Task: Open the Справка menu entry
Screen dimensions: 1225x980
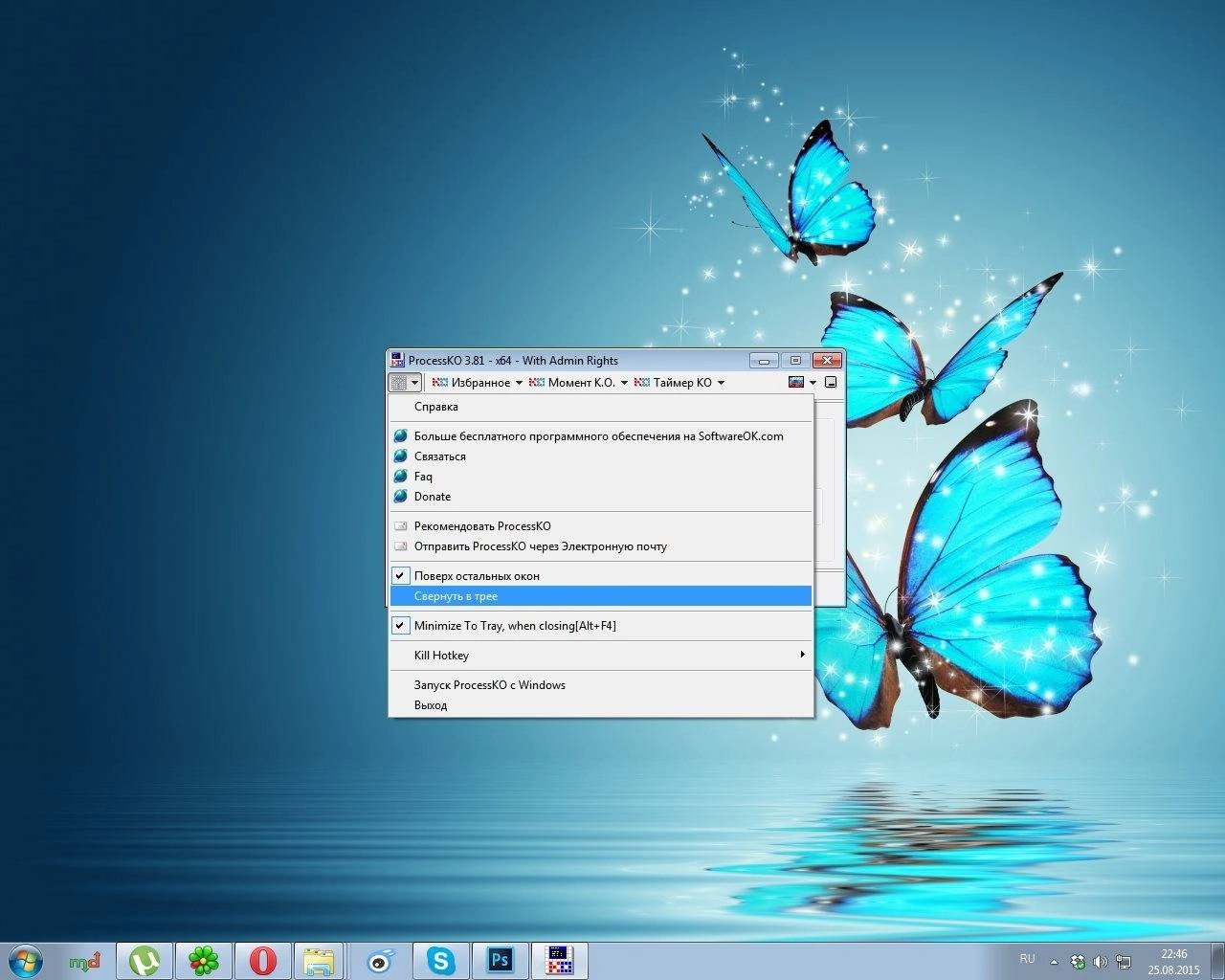Action: tap(600, 407)
